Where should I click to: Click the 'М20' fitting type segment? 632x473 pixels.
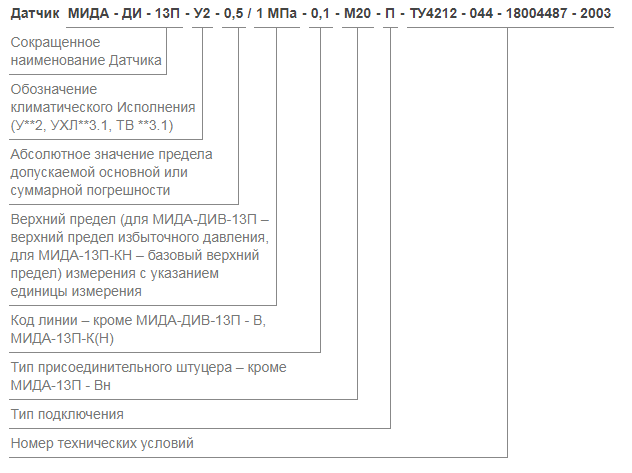(x=357, y=13)
